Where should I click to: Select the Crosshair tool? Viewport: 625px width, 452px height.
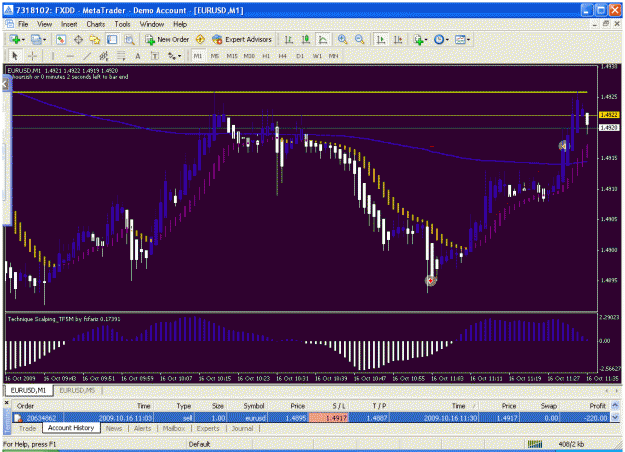click(x=33, y=56)
